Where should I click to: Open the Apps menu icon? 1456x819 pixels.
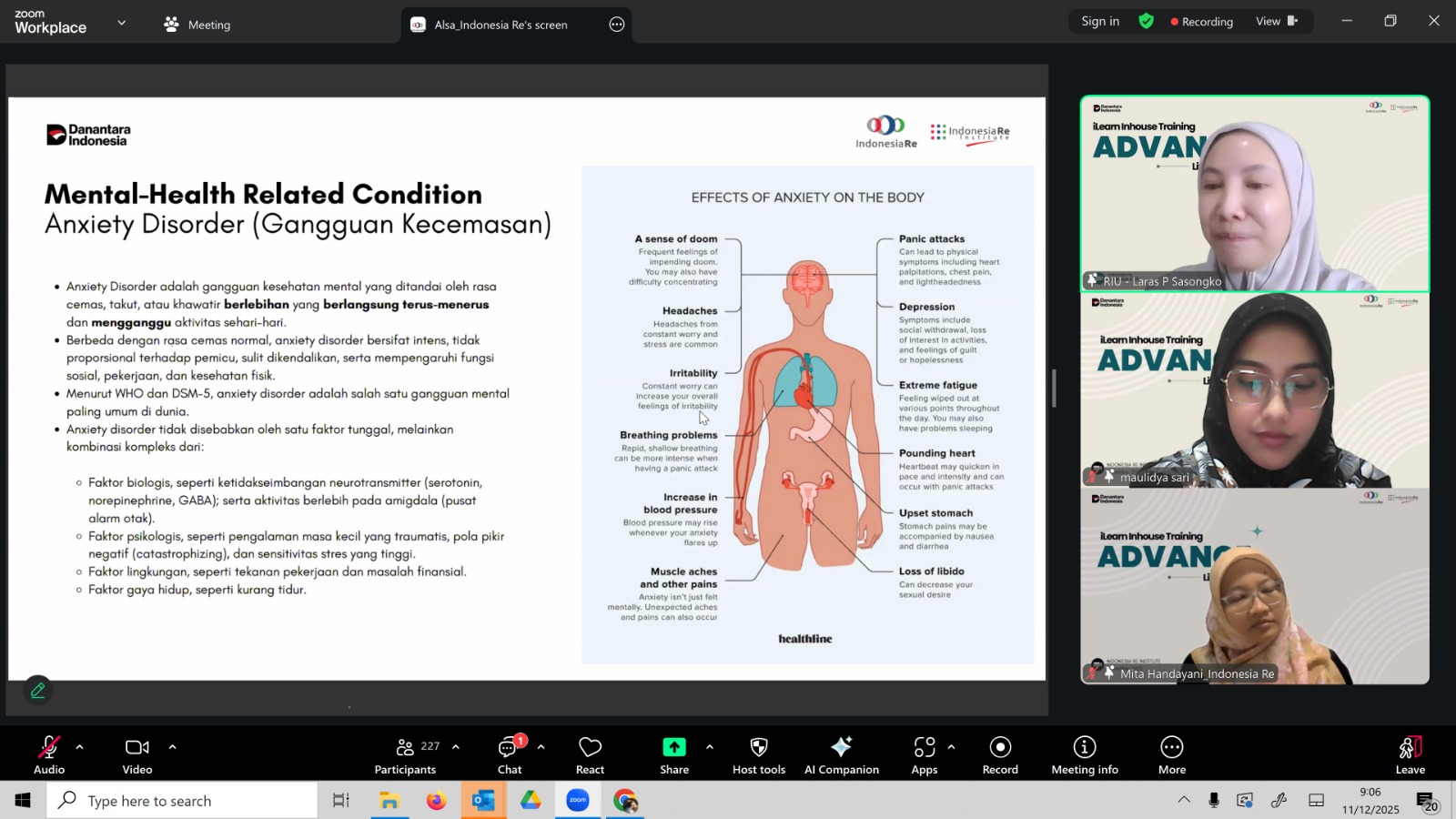924,748
